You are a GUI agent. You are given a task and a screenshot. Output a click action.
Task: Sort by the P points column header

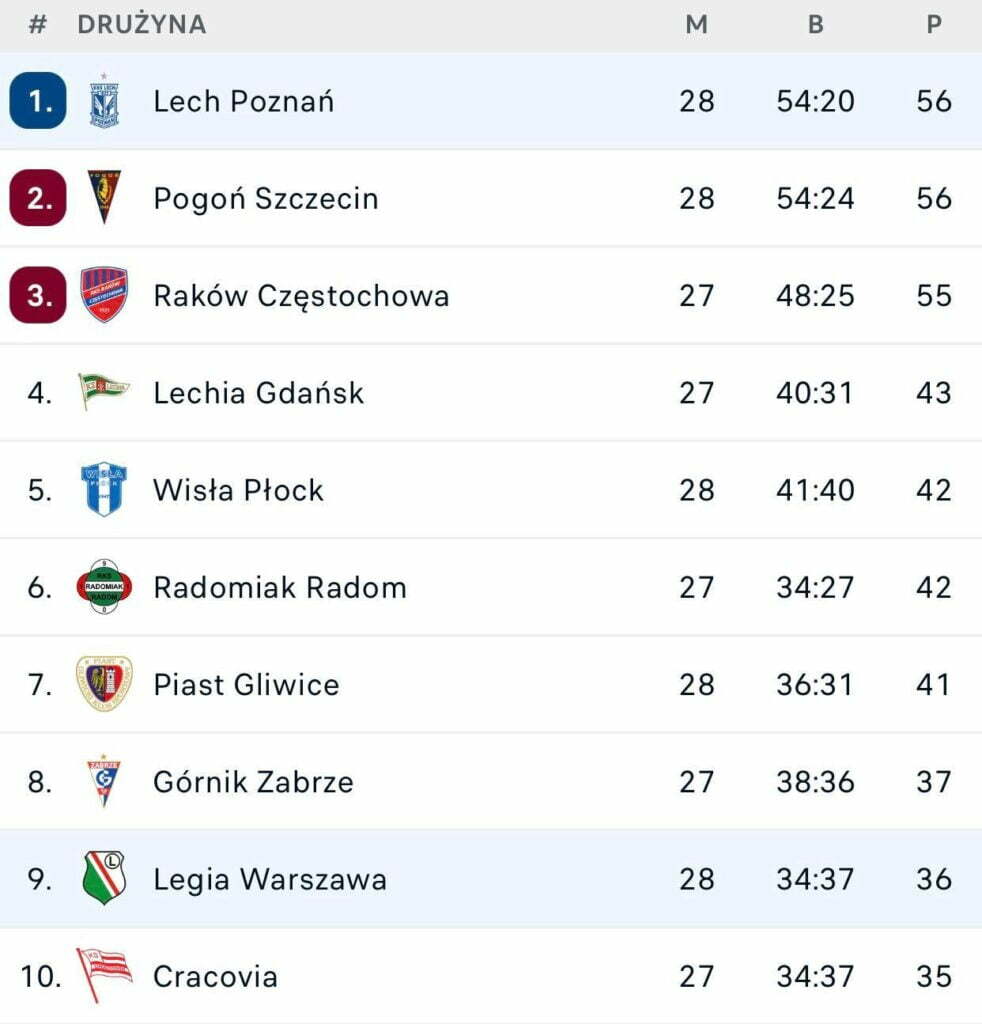934,25
